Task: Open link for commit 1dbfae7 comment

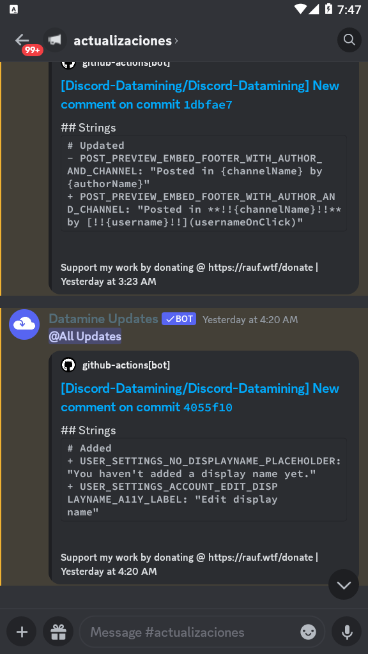Action: click(200, 95)
